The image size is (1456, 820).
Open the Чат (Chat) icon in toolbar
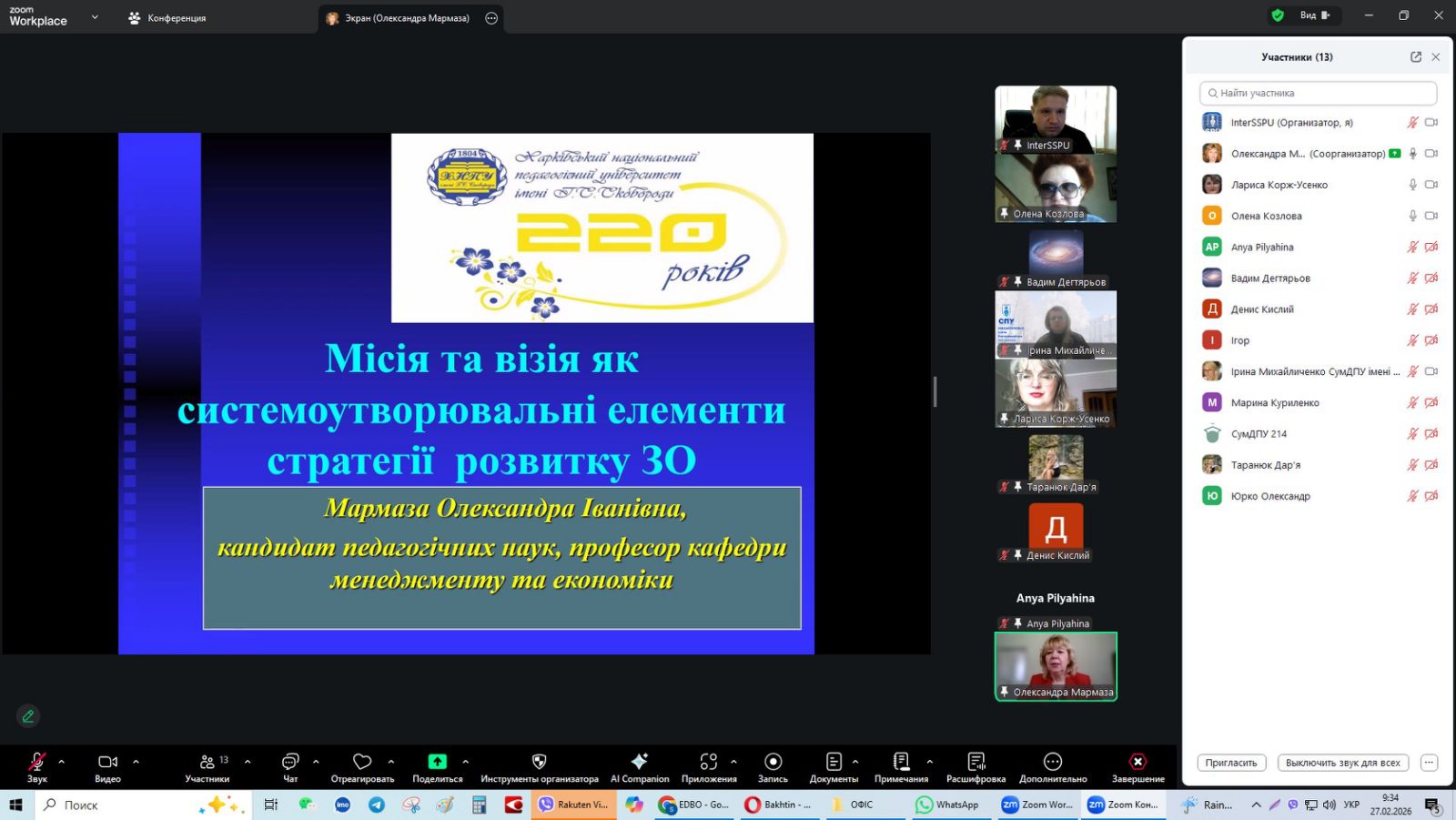[x=290, y=762]
